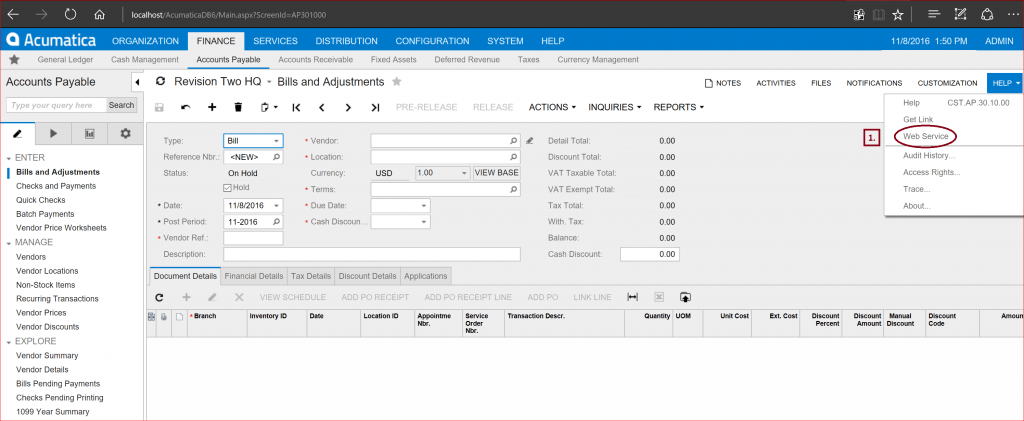Open the FINANCE module tab
The width and height of the screenshot is (1024, 421).
[216, 40]
